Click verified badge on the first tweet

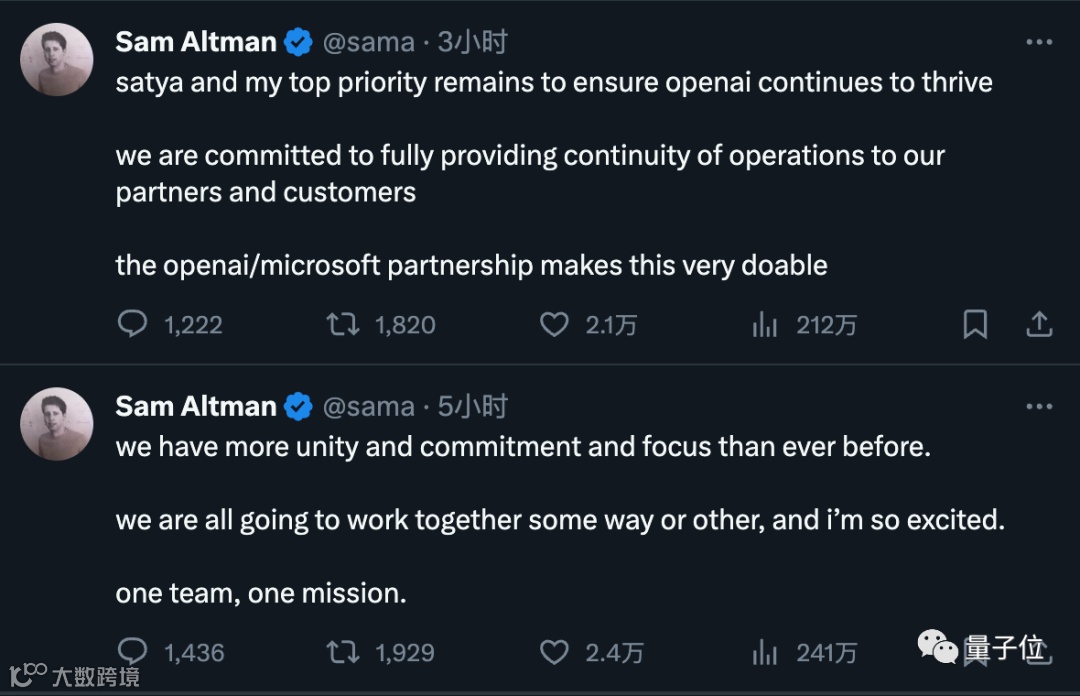point(298,42)
